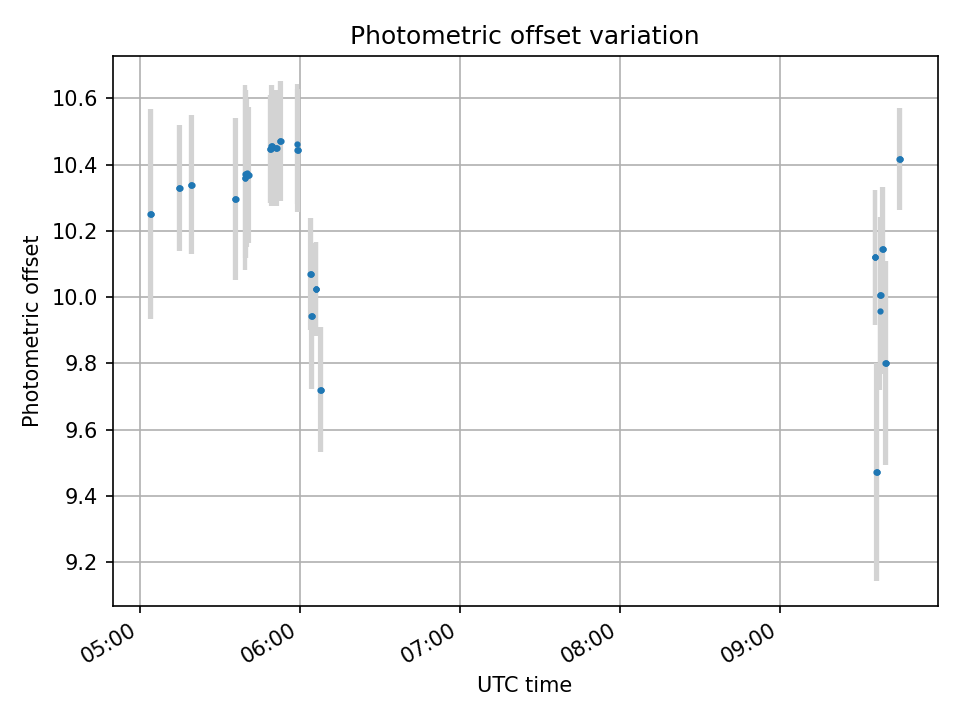Click the 'UTC time' x-axis label
The width and height of the screenshot is (960, 720).
524,684
